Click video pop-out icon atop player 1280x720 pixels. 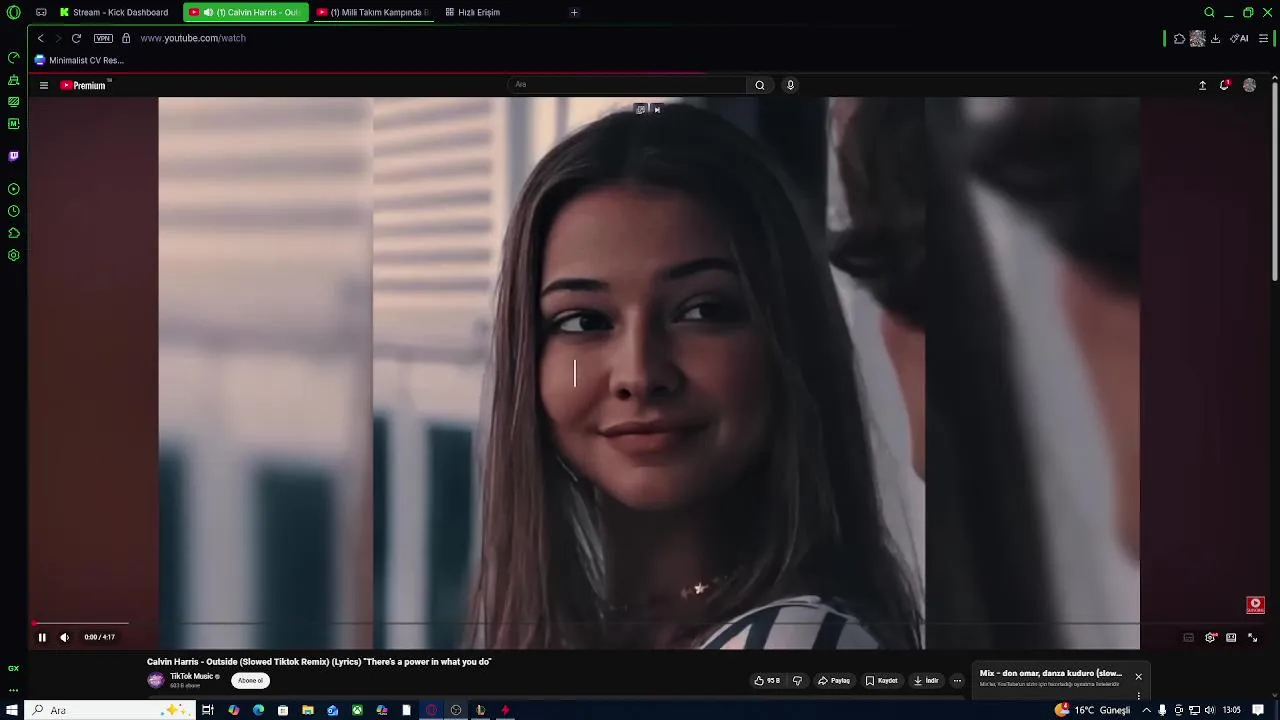[x=641, y=109]
